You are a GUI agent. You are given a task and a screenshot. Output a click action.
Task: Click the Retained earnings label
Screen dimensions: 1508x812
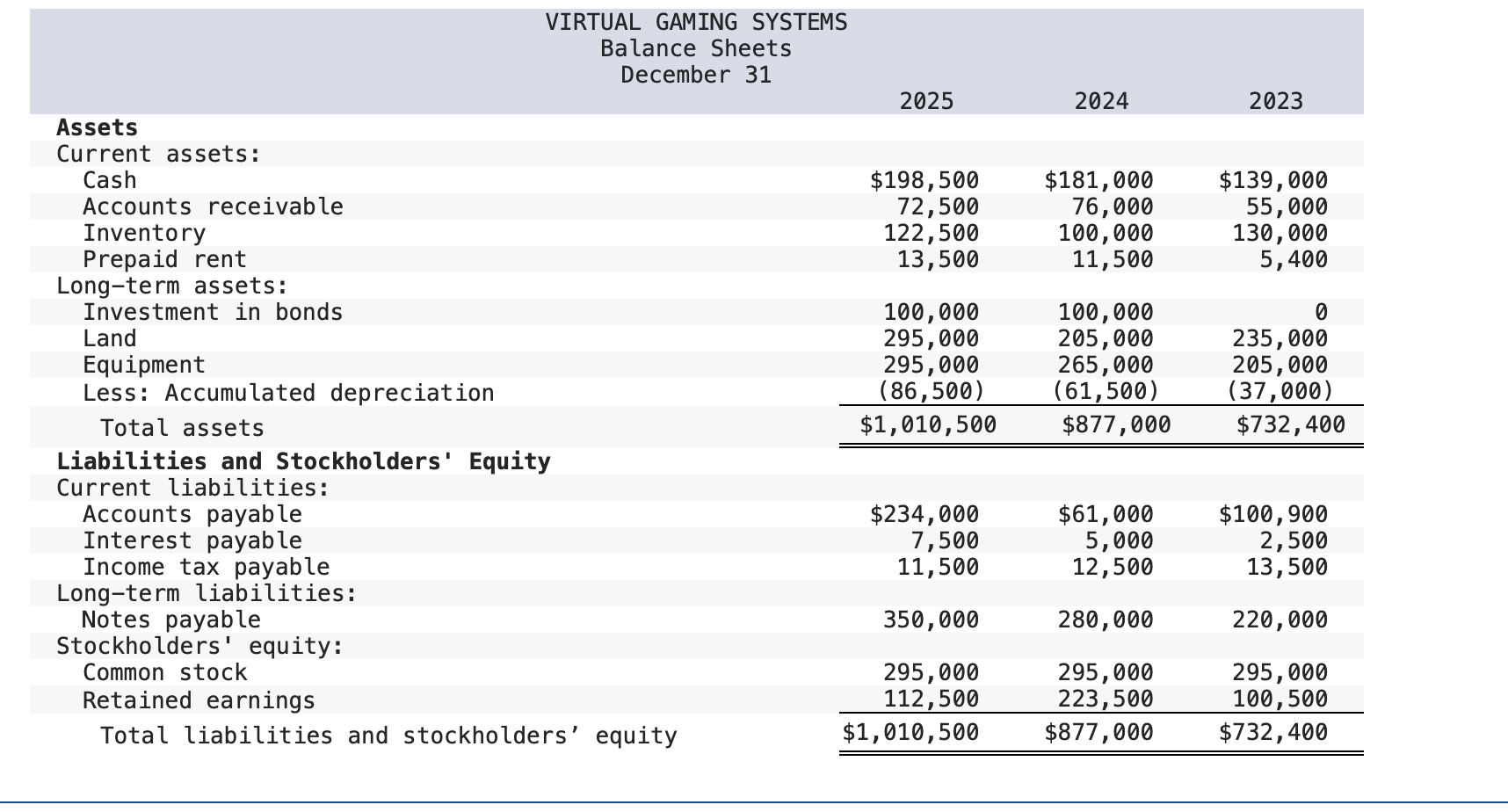coord(199,700)
